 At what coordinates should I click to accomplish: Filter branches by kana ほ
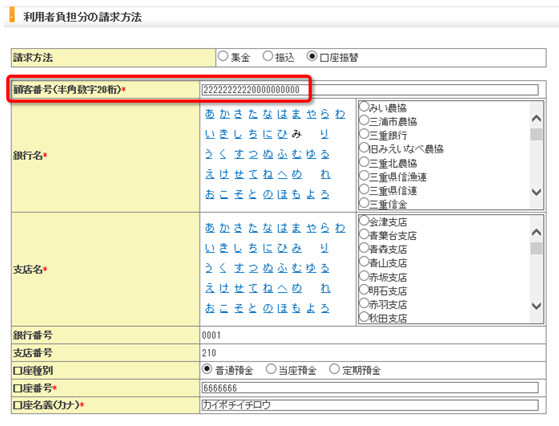click(x=282, y=308)
